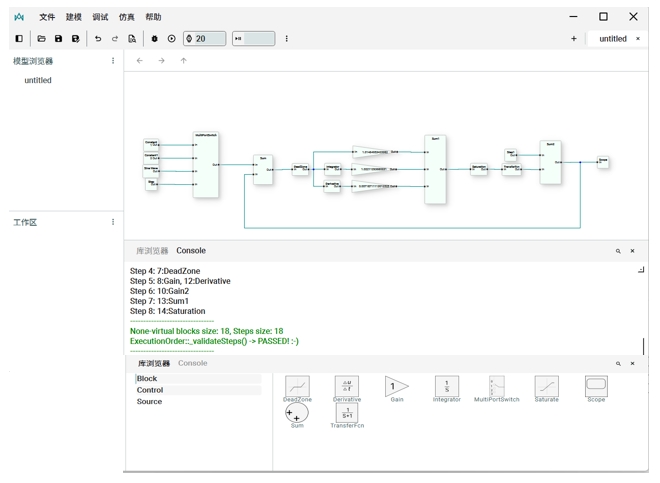Select the Gain block icon

pos(397,388)
